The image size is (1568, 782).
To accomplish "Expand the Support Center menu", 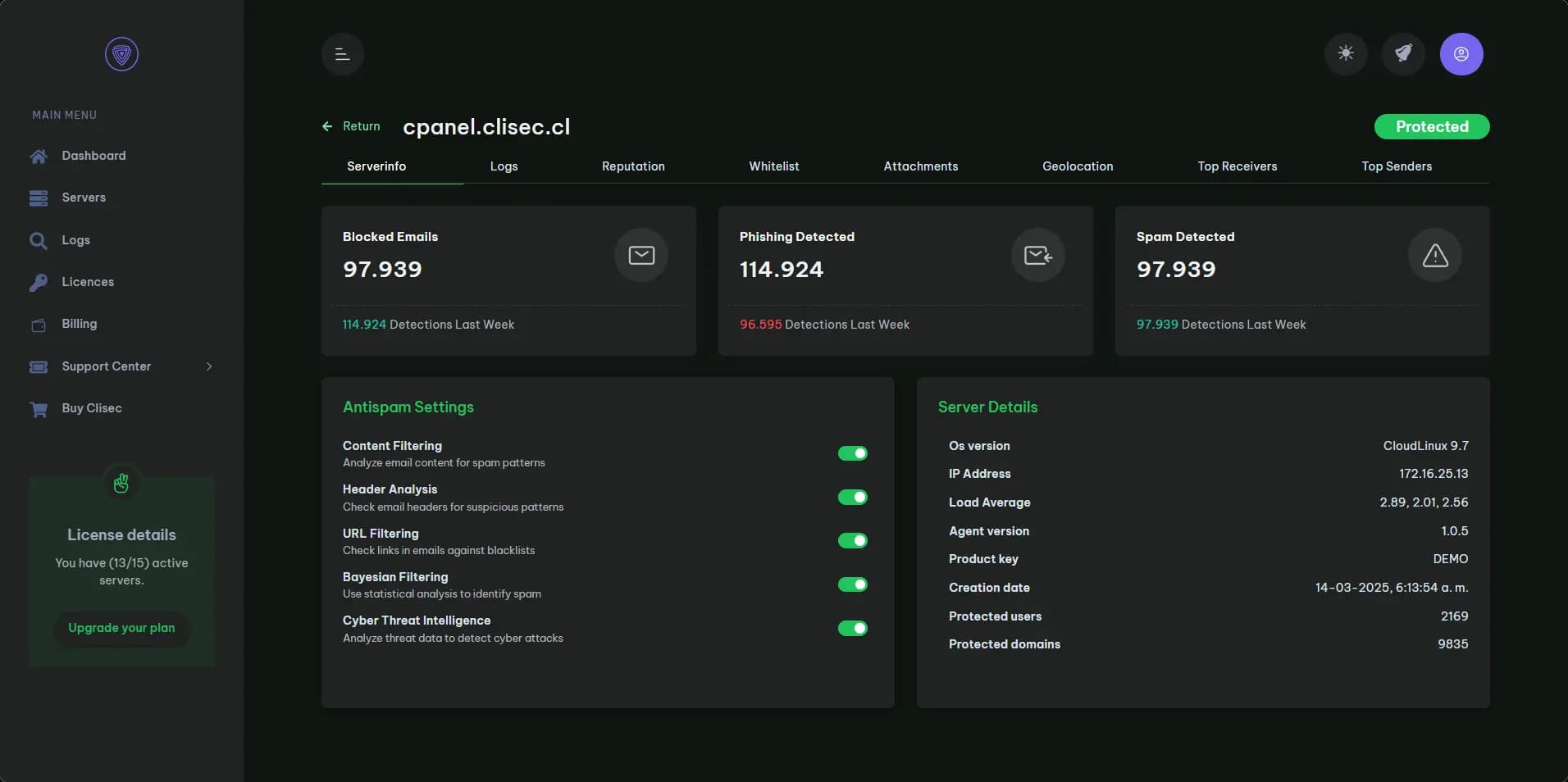I will pos(207,366).
